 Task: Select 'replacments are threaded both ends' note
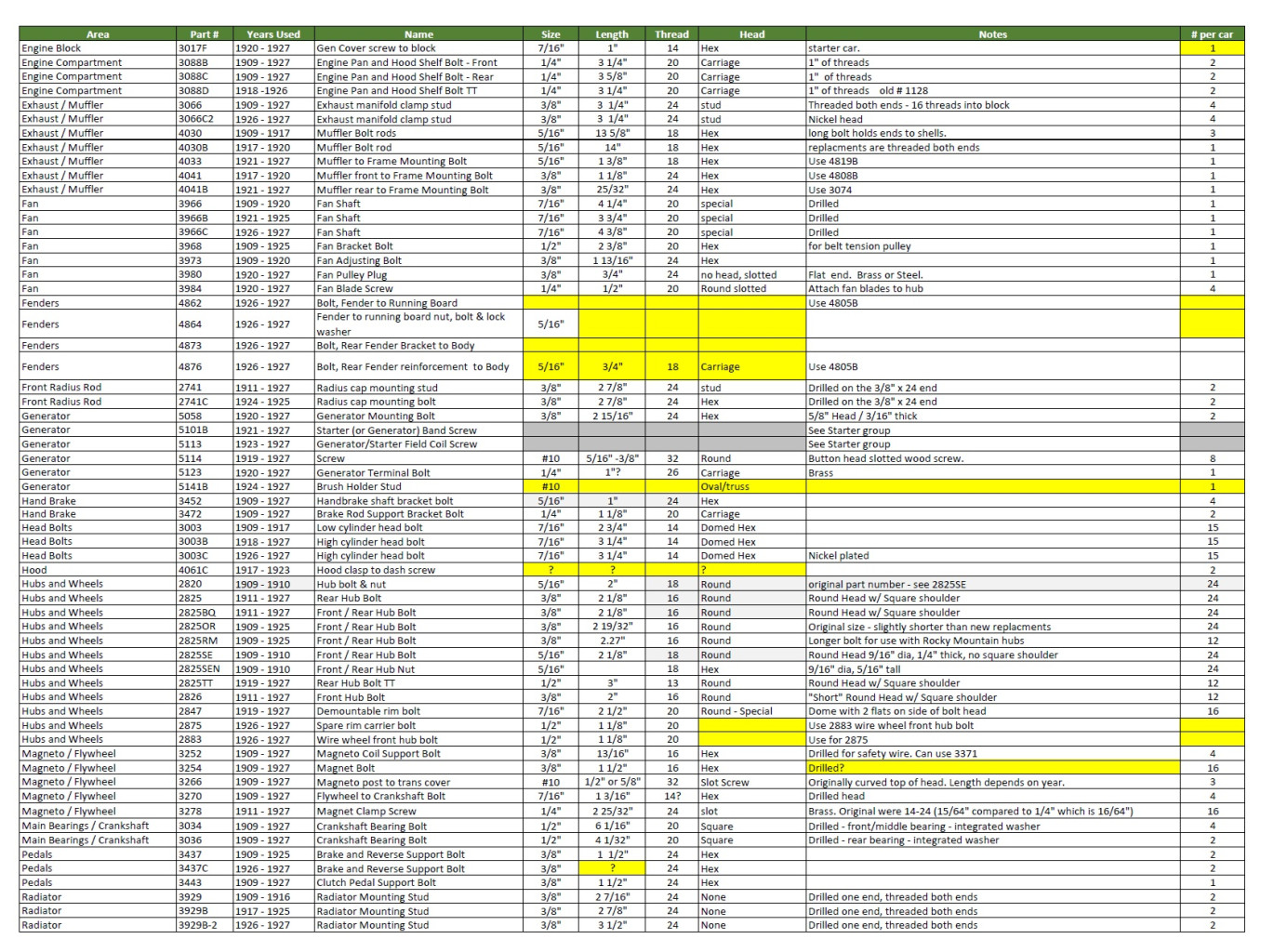tap(894, 147)
